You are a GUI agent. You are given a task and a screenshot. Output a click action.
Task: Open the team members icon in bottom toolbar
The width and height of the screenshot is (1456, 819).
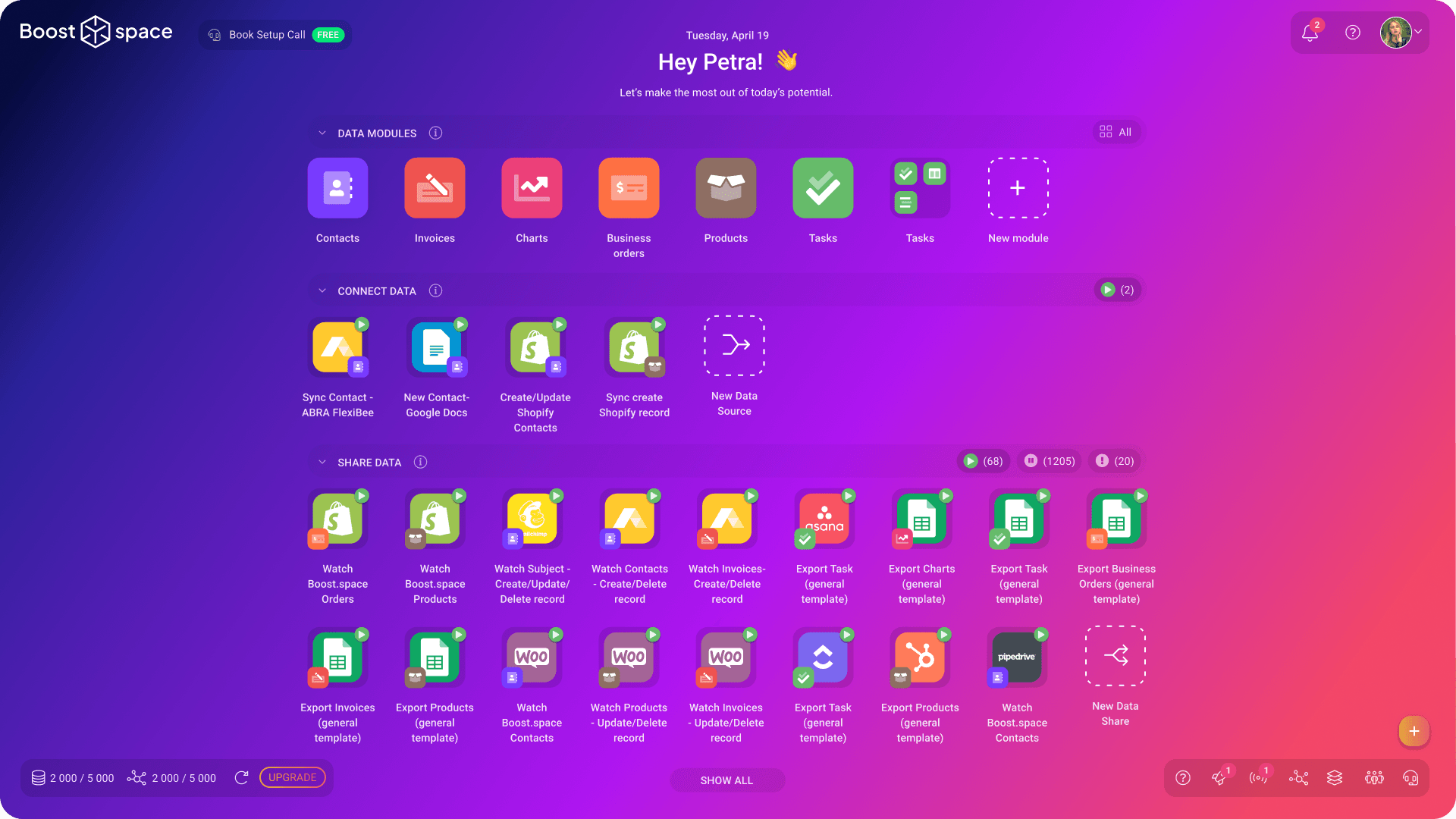click(1373, 778)
